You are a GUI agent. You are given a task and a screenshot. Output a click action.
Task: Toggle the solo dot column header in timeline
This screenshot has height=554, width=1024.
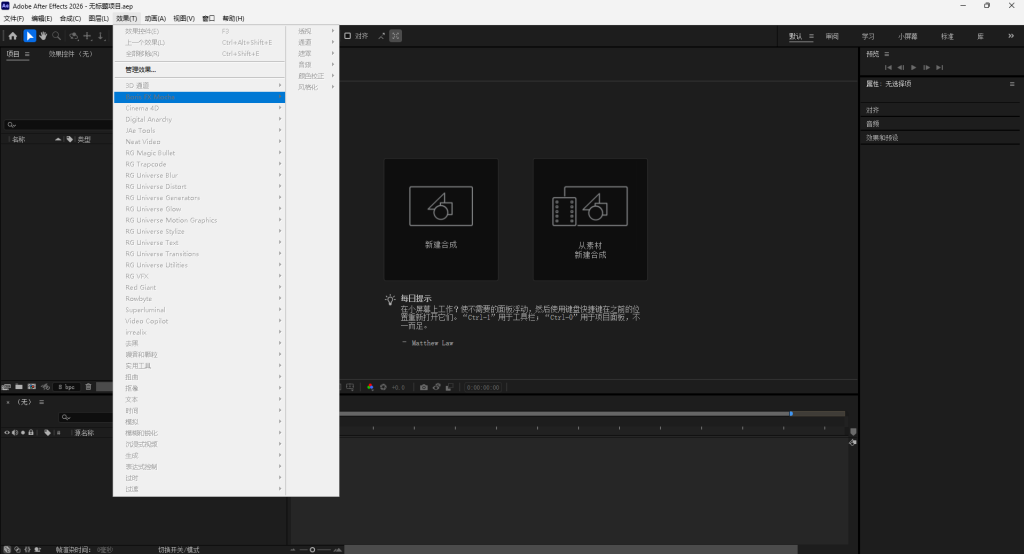coord(23,432)
